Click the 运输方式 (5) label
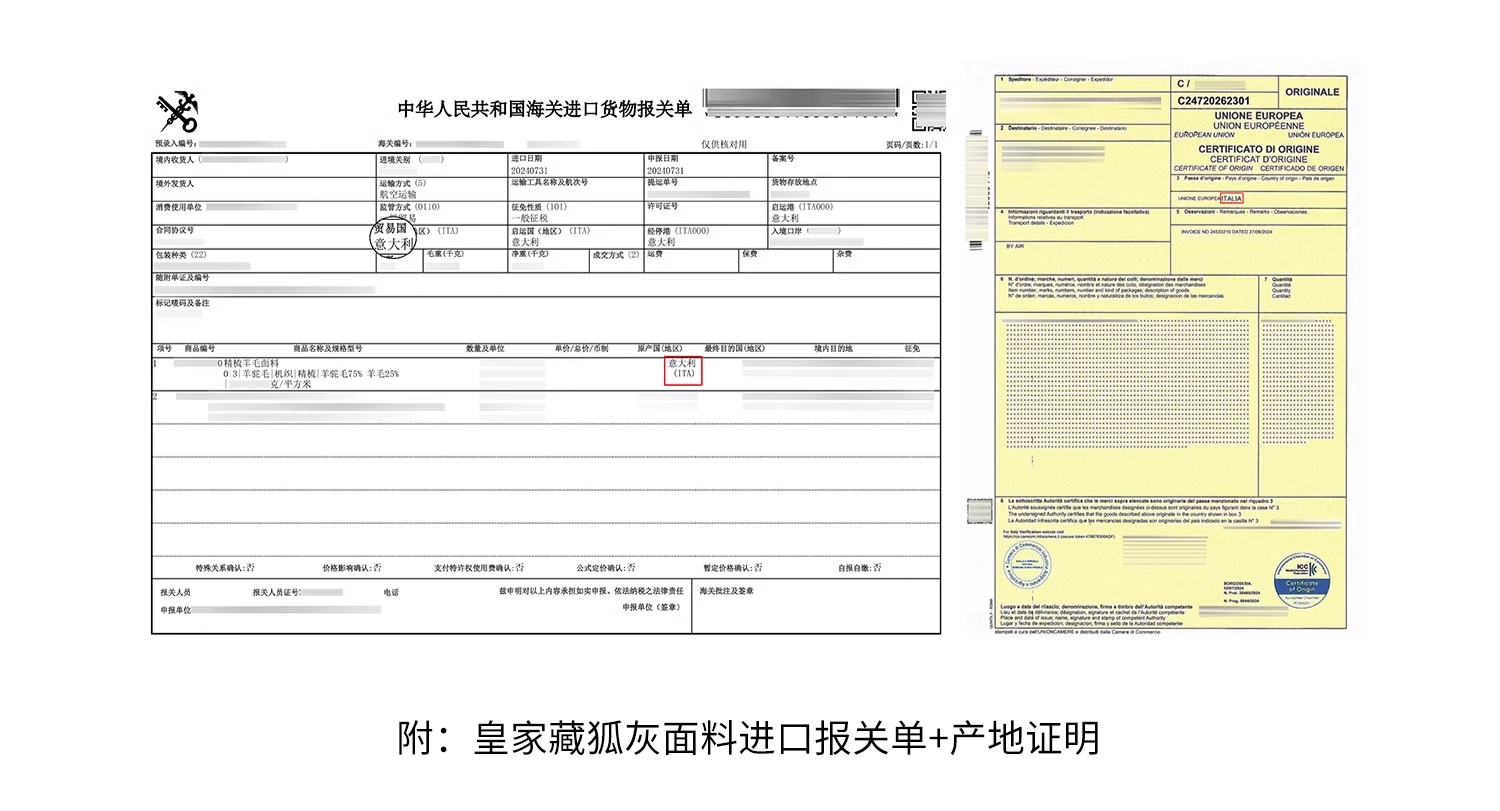The height and width of the screenshot is (811, 1500). [402, 183]
